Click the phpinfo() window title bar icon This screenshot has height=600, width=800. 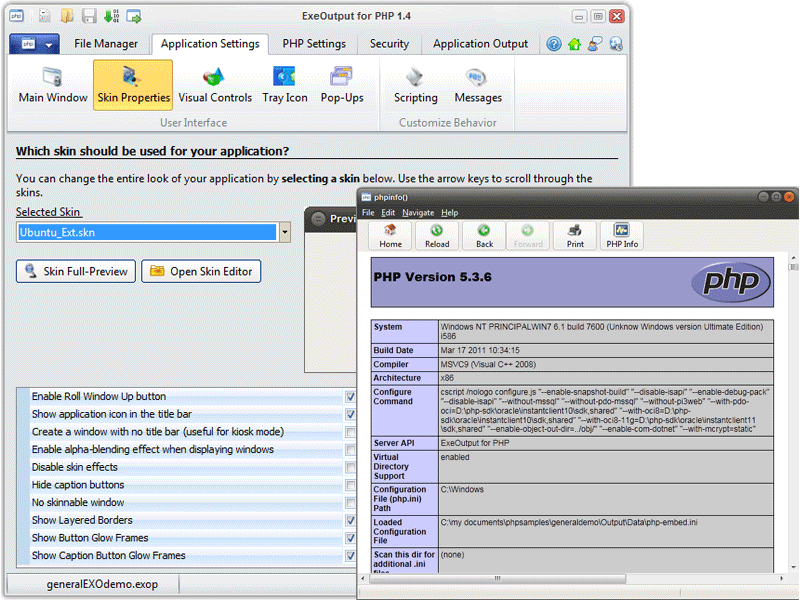pos(366,197)
